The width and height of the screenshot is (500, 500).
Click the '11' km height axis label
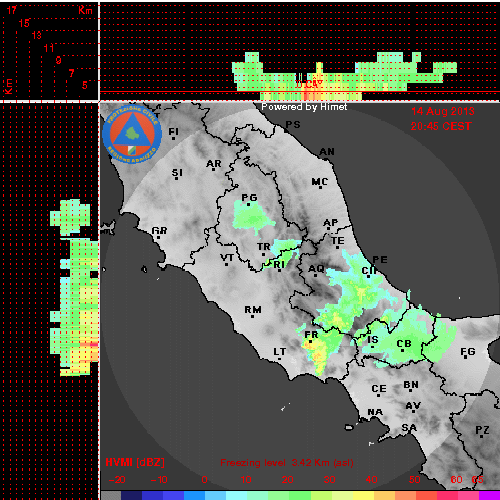(49, 48)
